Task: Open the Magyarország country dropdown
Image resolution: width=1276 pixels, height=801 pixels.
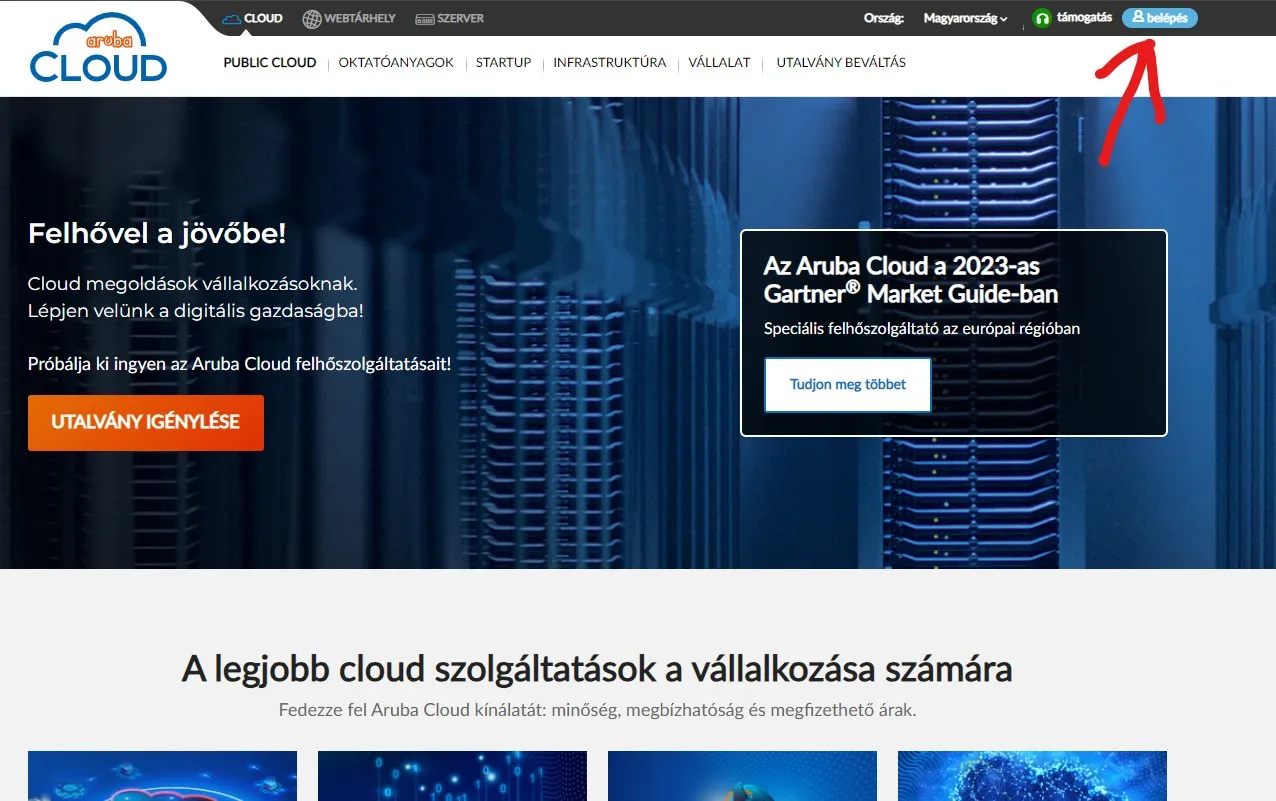Action: (966, 18)
